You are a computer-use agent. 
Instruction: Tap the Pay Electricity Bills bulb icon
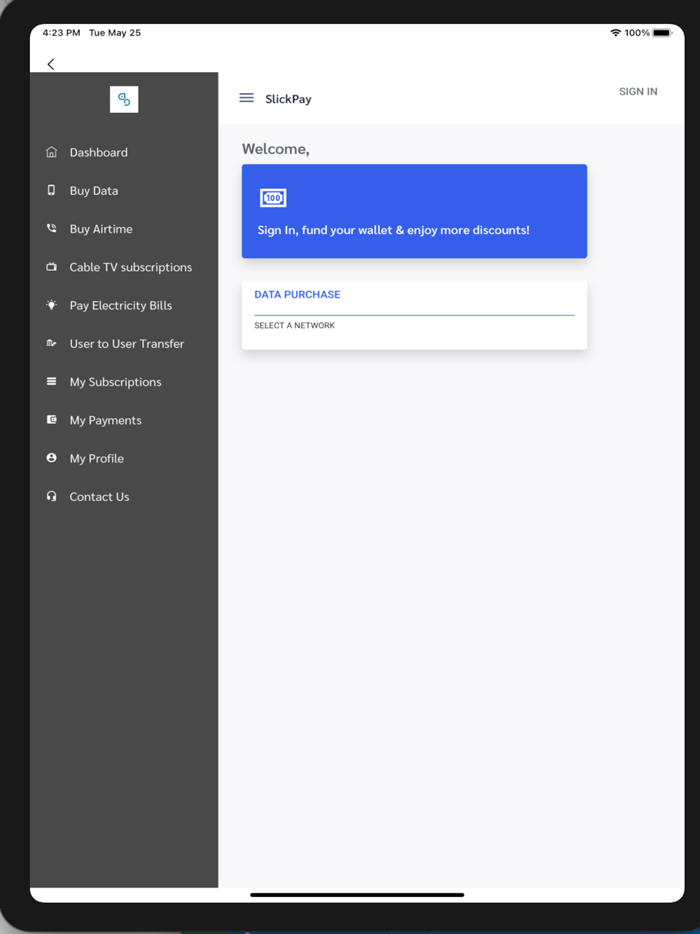51,305
